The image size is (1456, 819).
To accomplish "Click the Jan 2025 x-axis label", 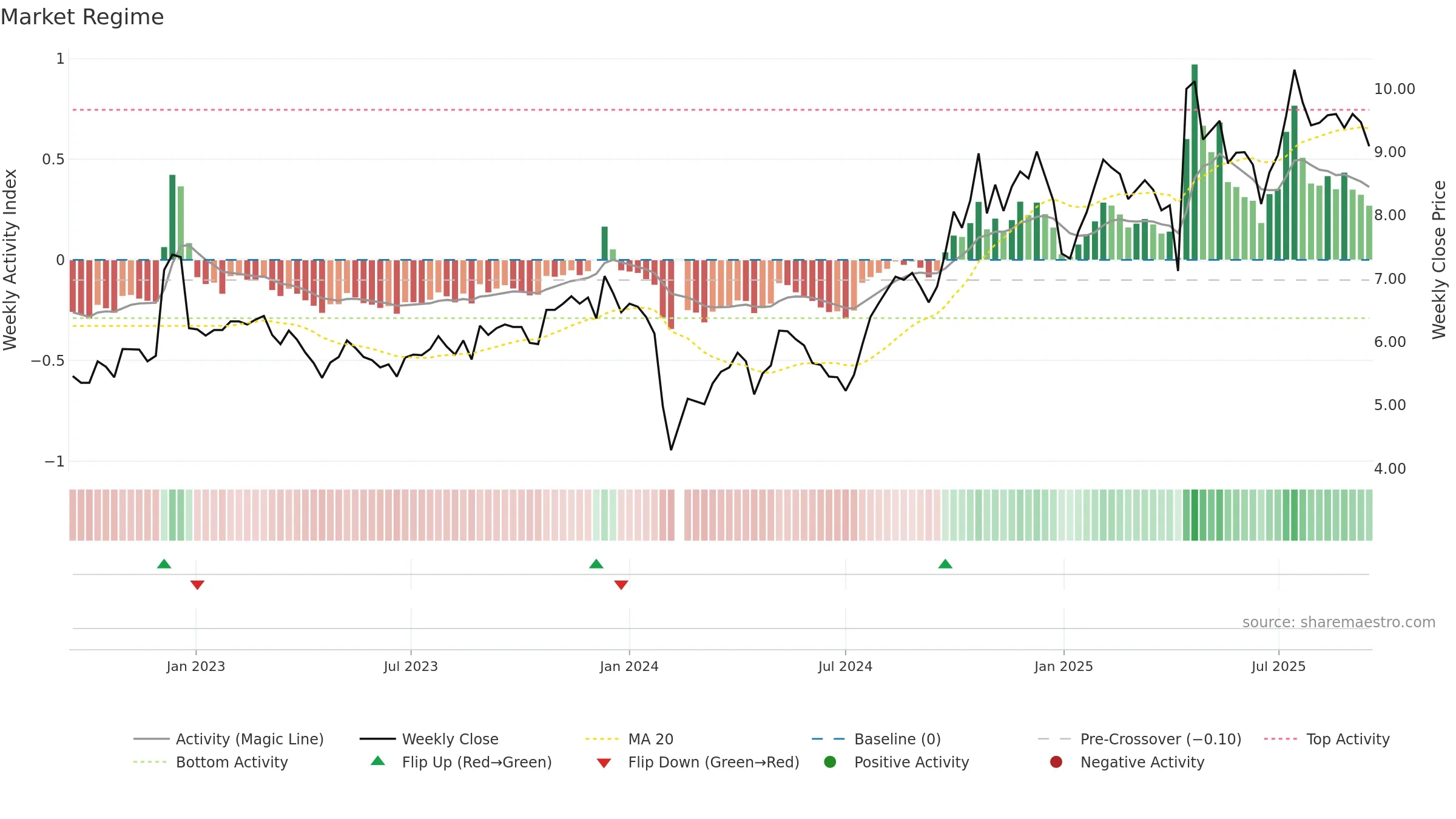I will 1063,666.
